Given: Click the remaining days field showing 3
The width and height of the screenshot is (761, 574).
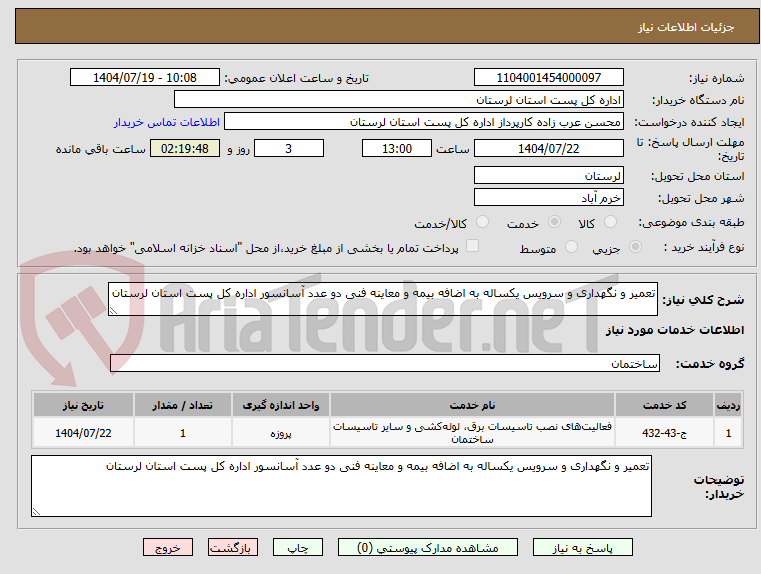Looking at the screenshot, I should [x=289, y=148].
